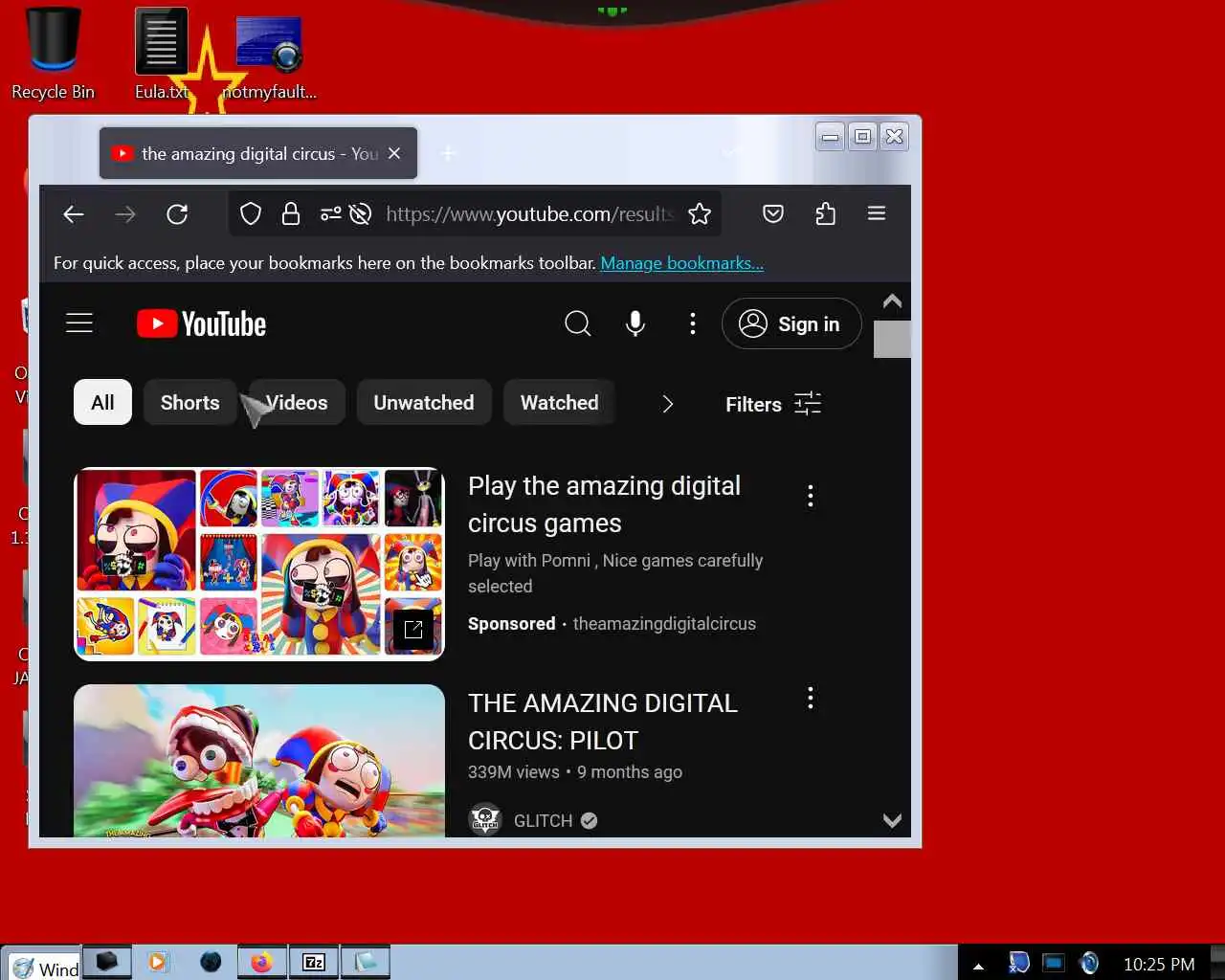Open 'THE AMAZING DIGITAL CIRCUS: PILOT' title
The width and height of the screenshot is (1225, 980).
click(x=603, y=722)
